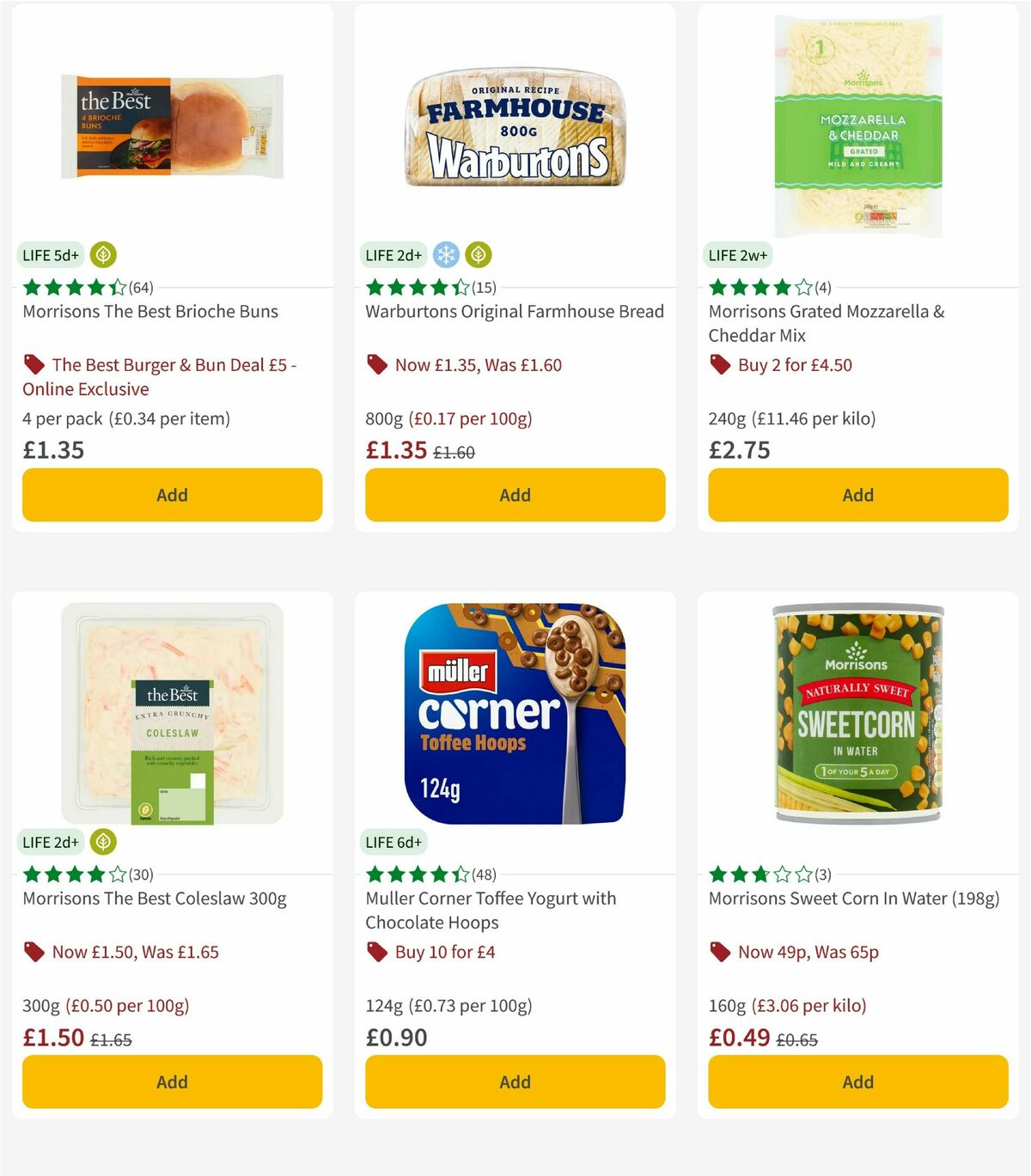Add the Muller Corner Toffee Yogurt
1031x1176 pixels.
click(515, 1082)
